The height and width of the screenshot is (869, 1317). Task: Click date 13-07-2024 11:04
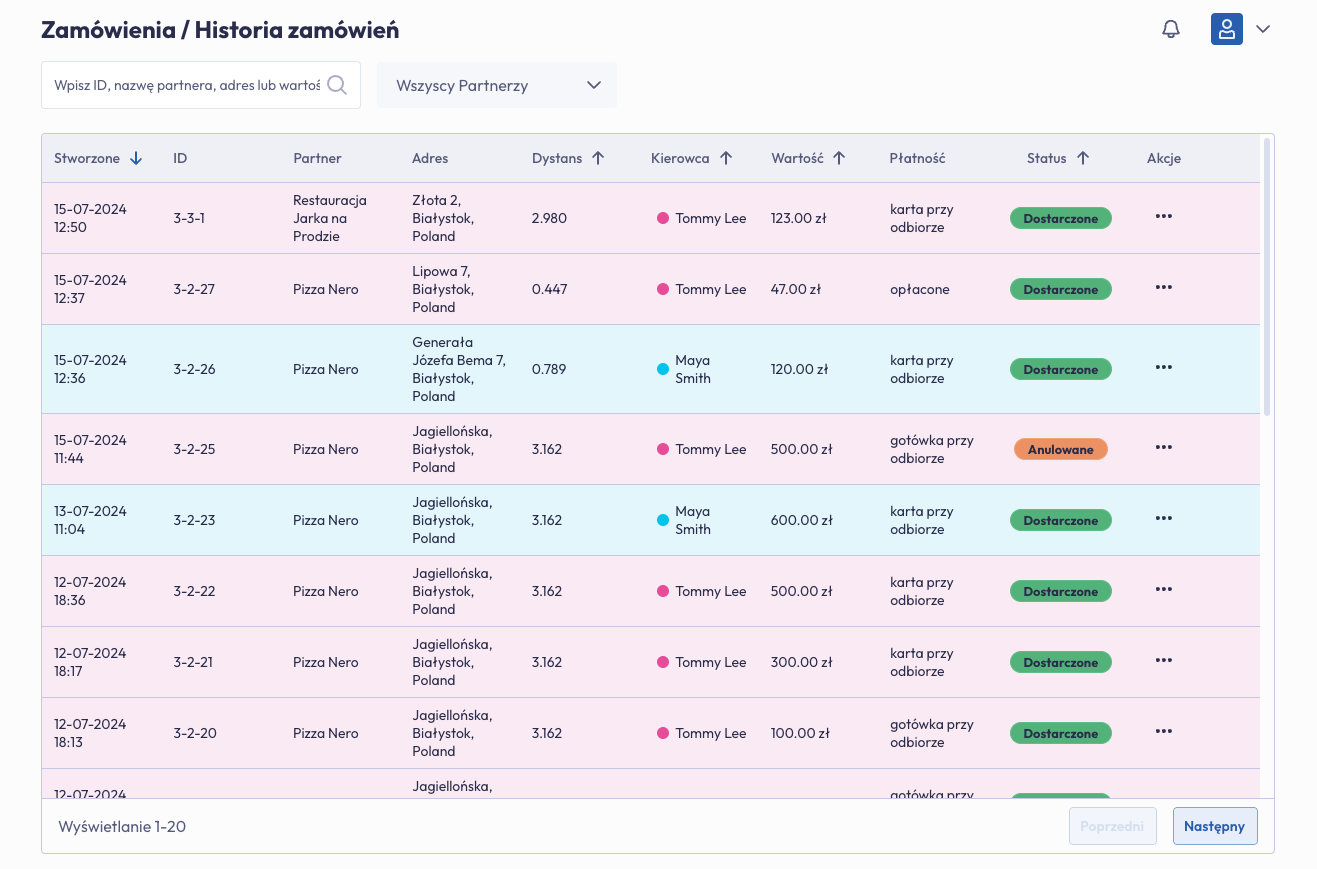point(90,520)
